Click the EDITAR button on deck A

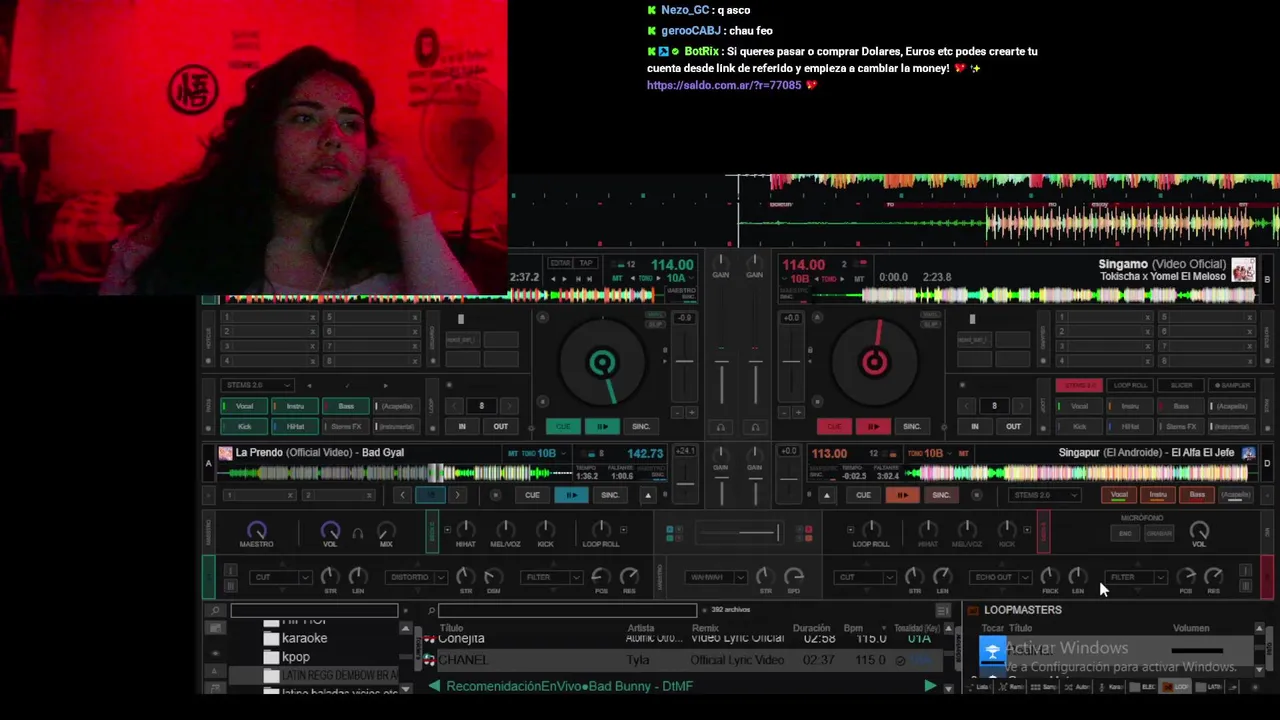pyautogui.click(x=560, y=263)
